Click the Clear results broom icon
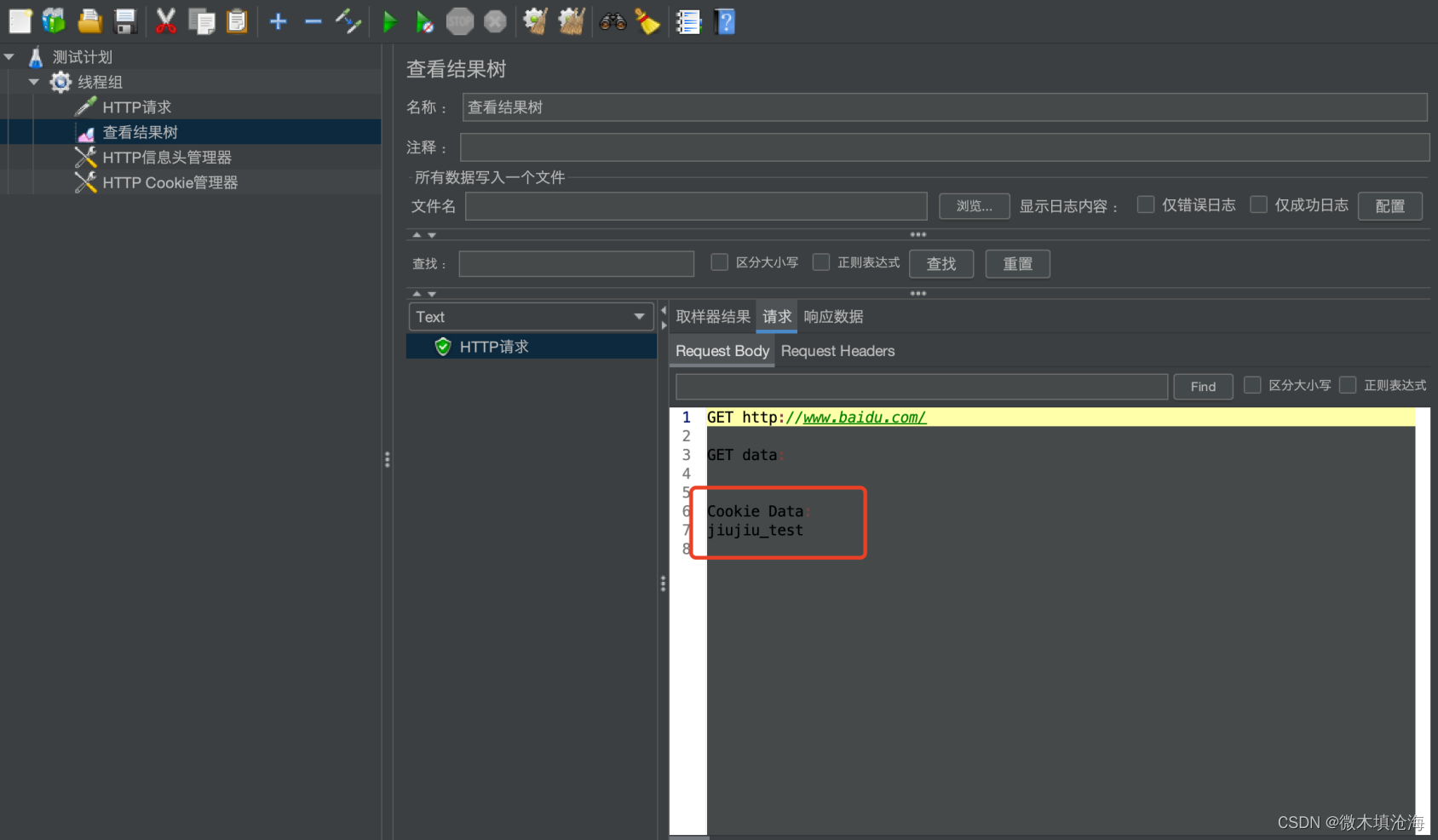 click(x=536, y=21)
